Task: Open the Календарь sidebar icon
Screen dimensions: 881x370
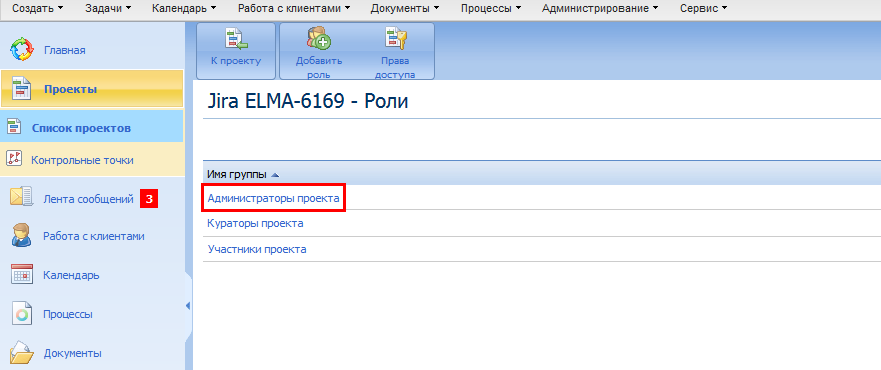Action: tap(22, 275)
